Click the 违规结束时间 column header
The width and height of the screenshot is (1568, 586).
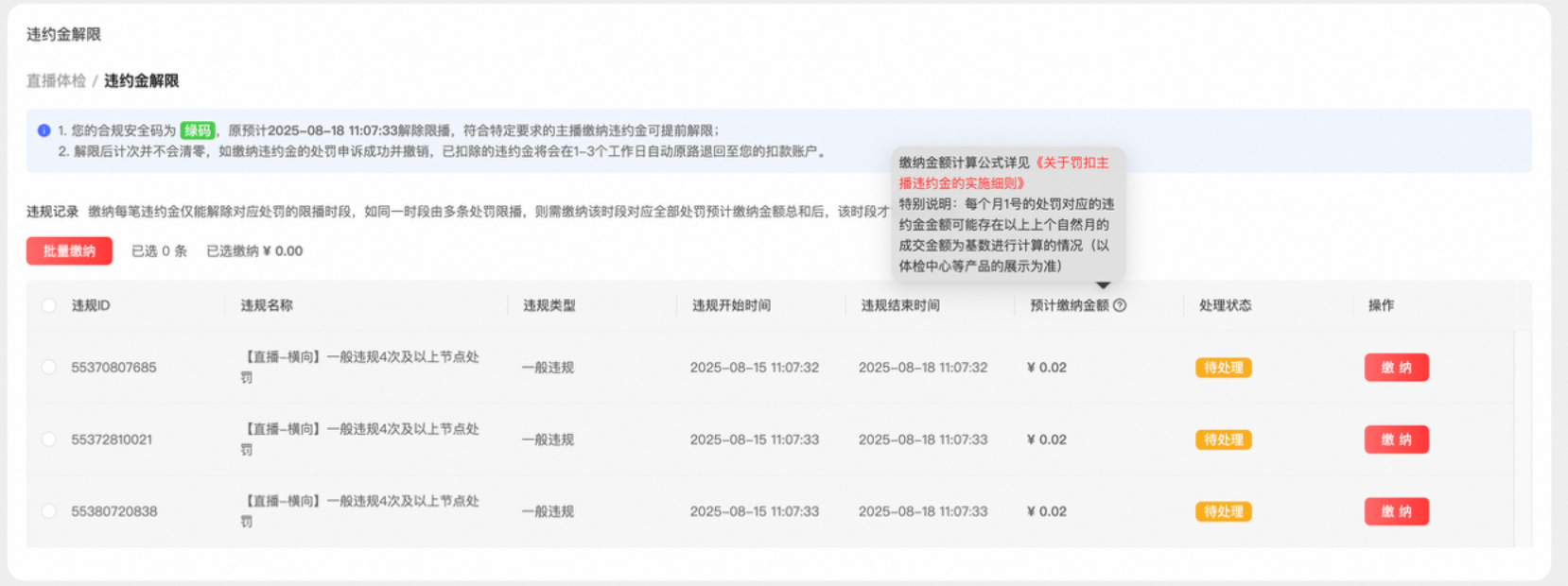[900, 305]
